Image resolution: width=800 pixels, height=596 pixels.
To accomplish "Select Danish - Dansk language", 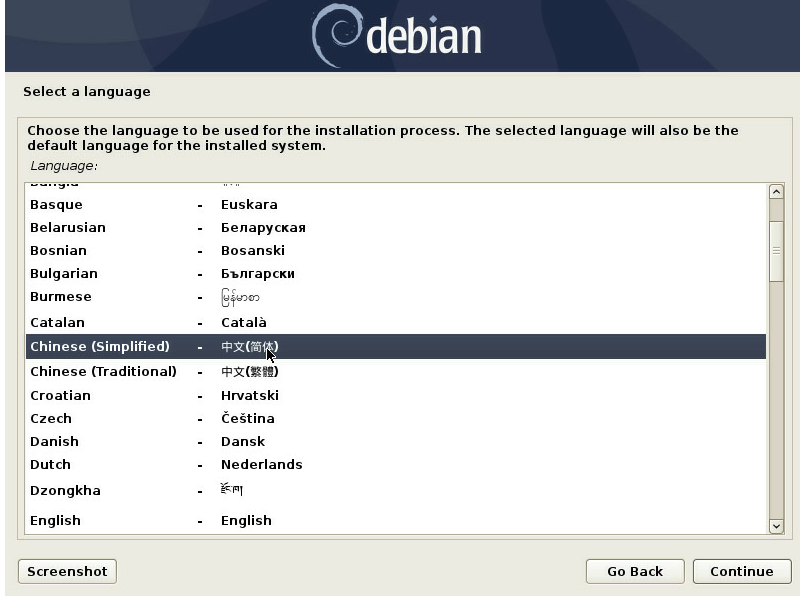I will point(395,441).
